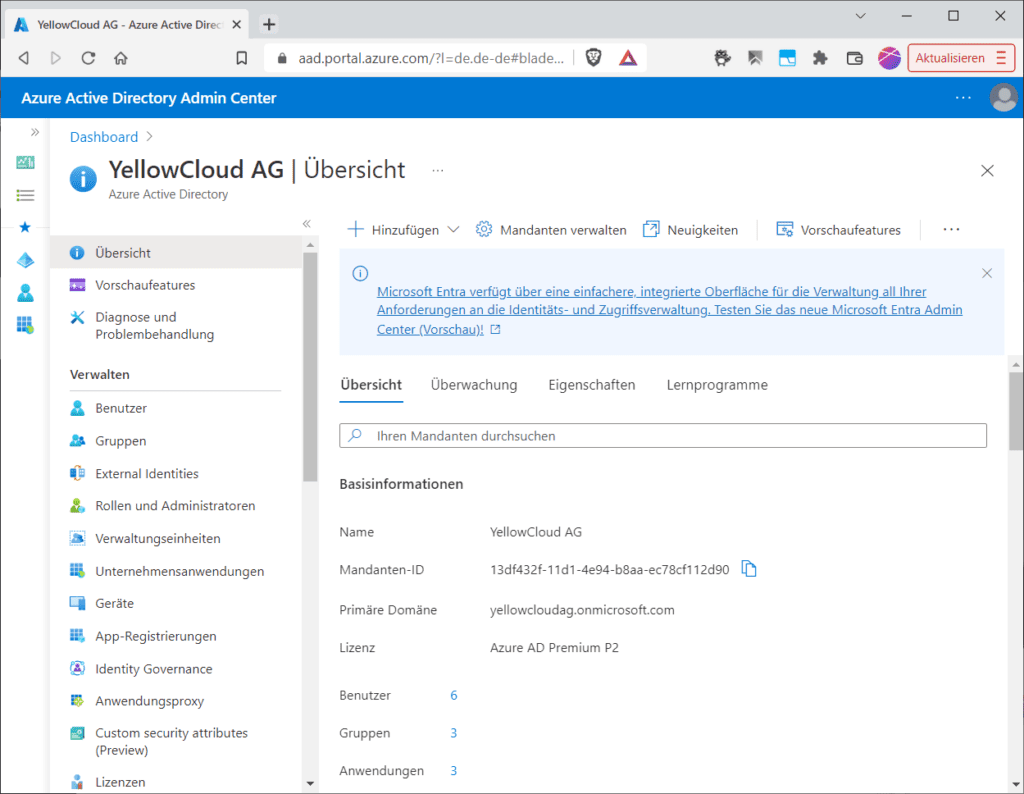Dismiss the Microsoft Entra info banner
1024x794 pixels.
coord(987,273)
